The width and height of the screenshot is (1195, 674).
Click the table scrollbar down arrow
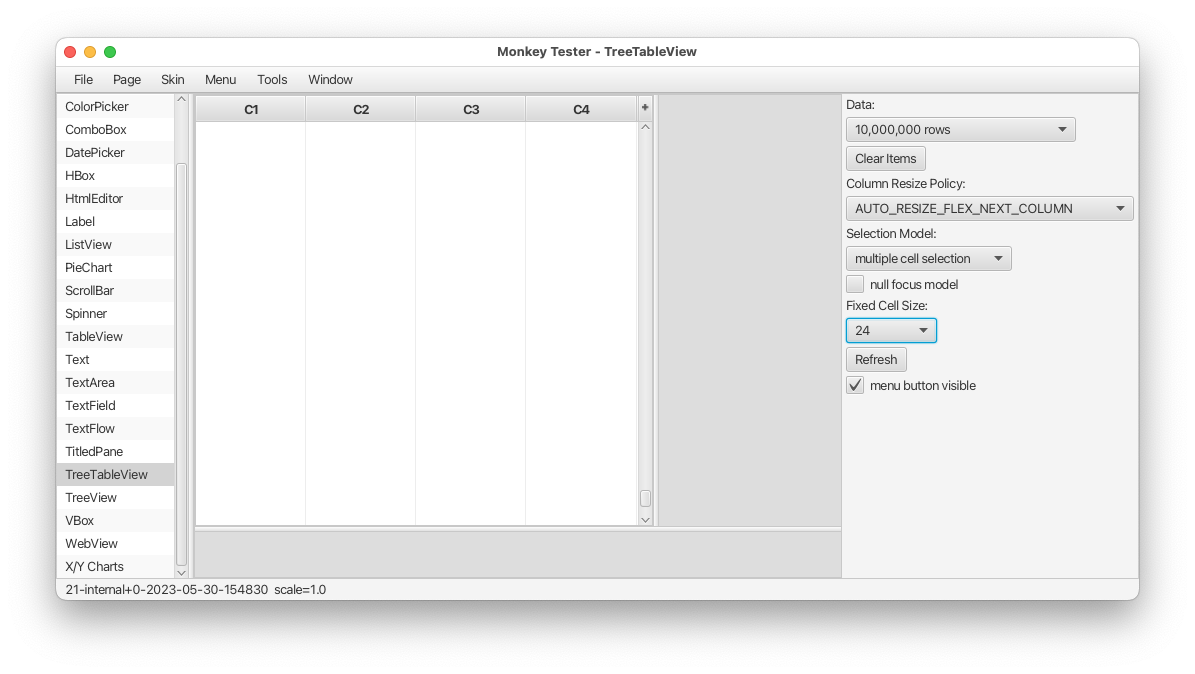pos(645,519)
